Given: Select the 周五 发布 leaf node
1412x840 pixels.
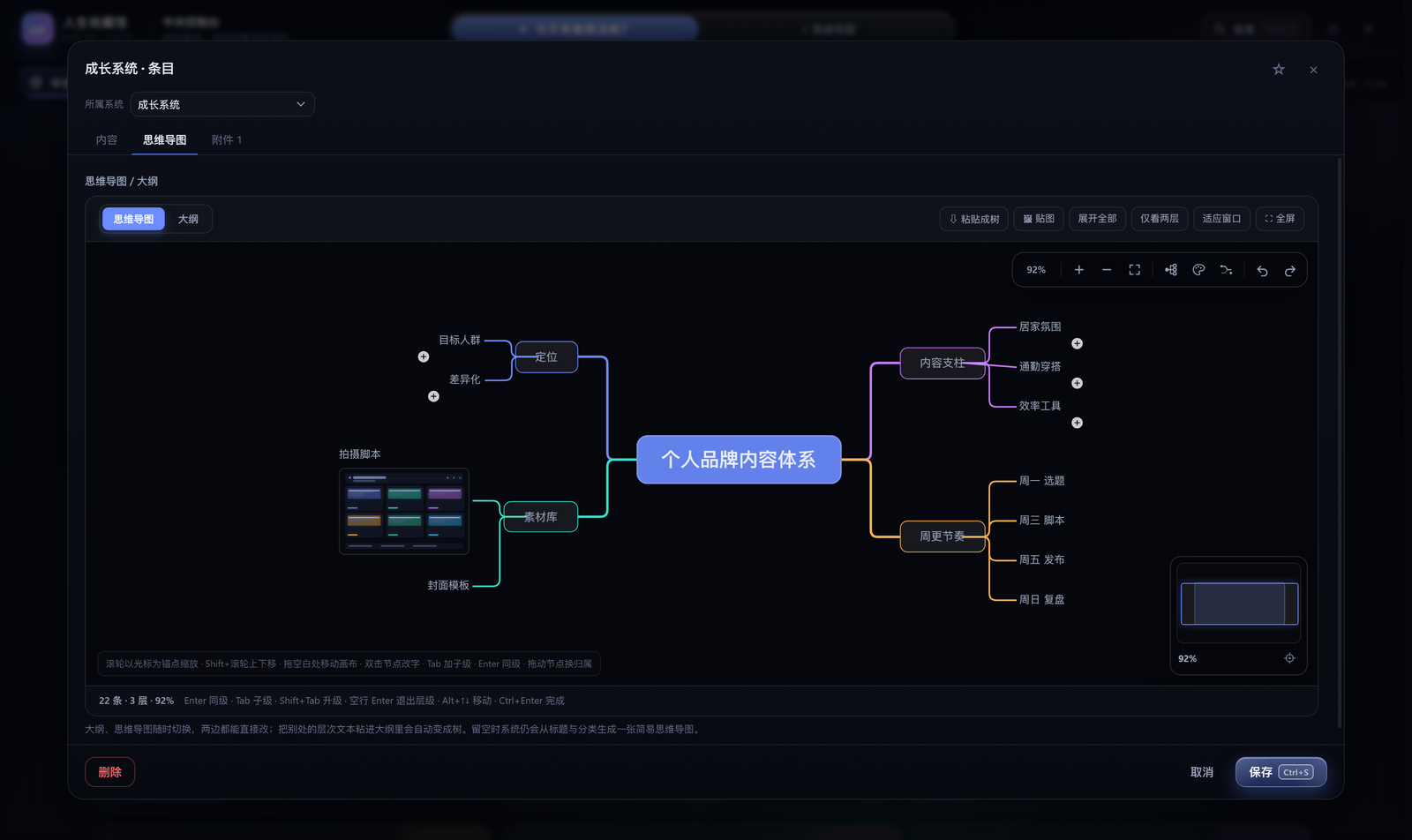Looking at the screenshot, I should click(x=1041, y=560).
